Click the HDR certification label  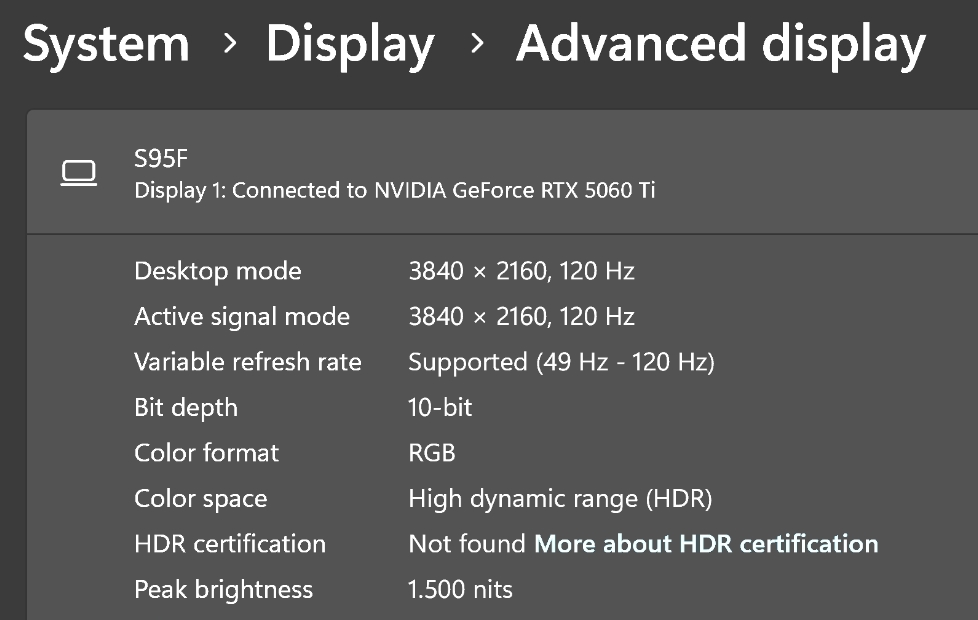pos(230,544)
